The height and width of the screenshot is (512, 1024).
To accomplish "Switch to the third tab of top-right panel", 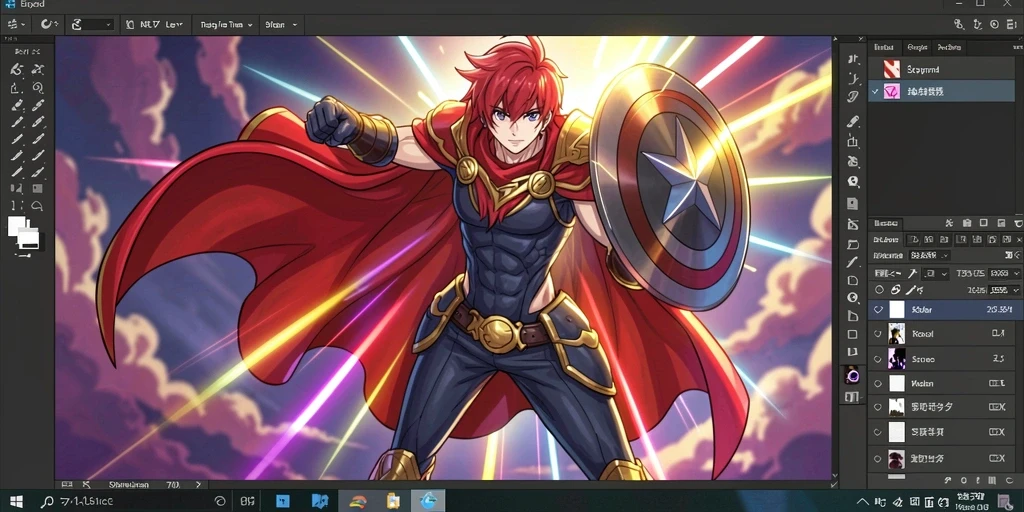I will pyautogui.click(x=948, y=47).
